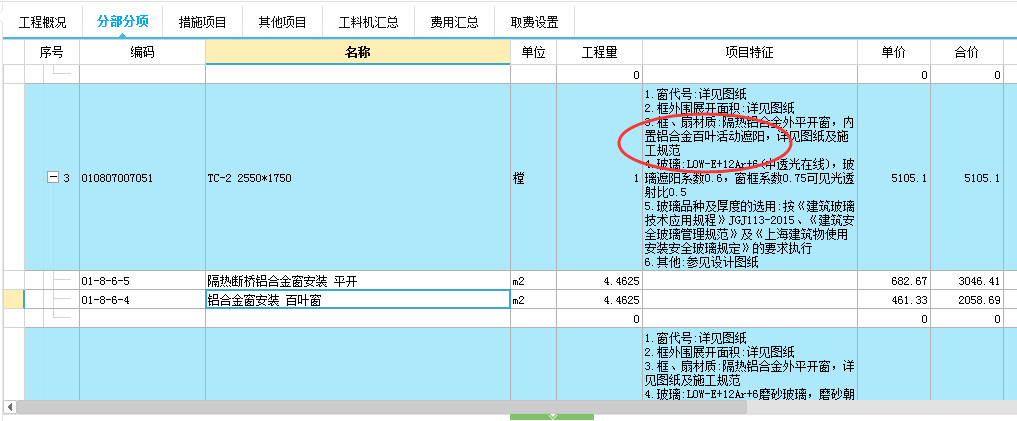Screen dimensions: 1017x421
Task: Select code cell 010807007051
Action: [142, 178]
